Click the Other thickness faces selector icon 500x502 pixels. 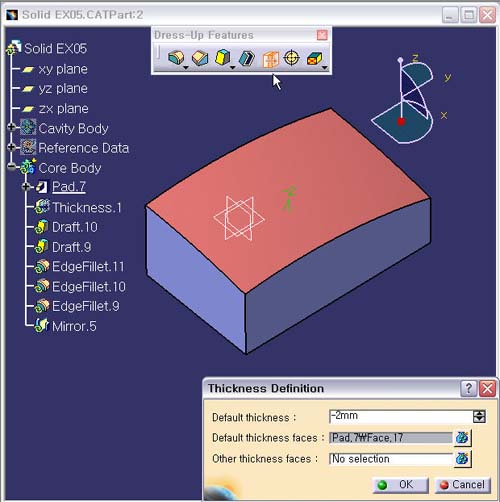462,458
